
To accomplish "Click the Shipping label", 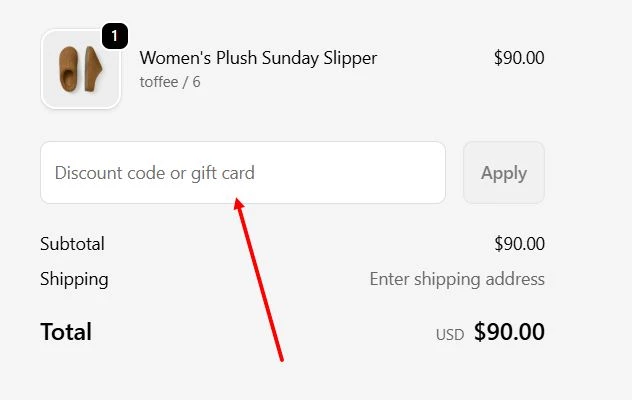I will click(74, 279).
